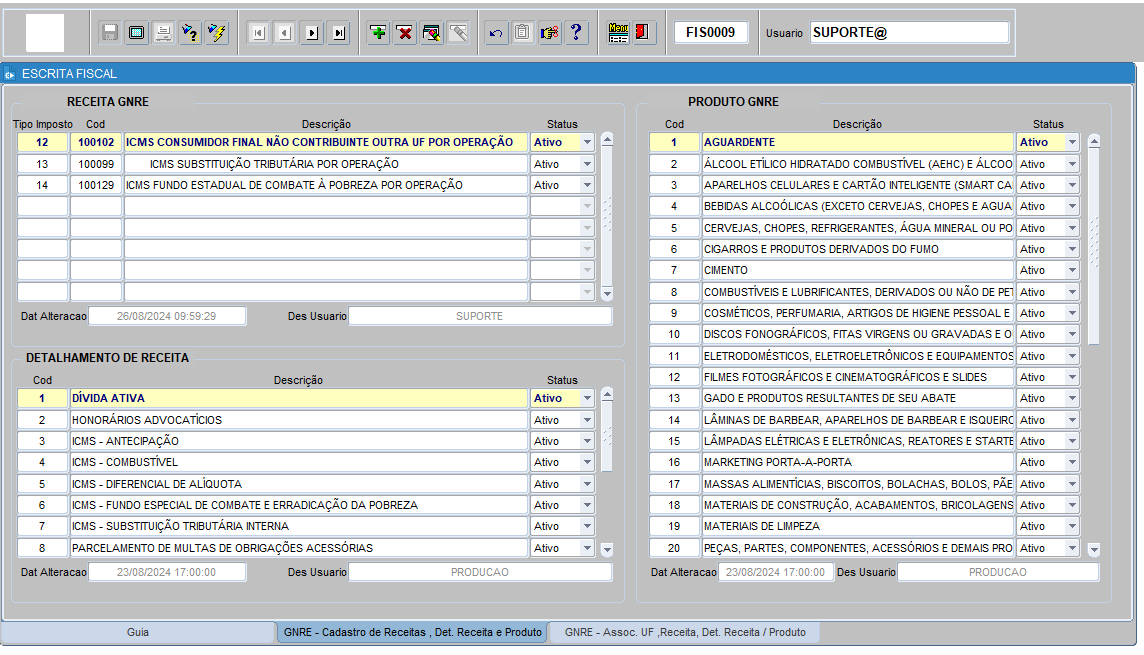Go to next record arrow icon
This screenshot has height=655, width=1144.
coord(312,33)
